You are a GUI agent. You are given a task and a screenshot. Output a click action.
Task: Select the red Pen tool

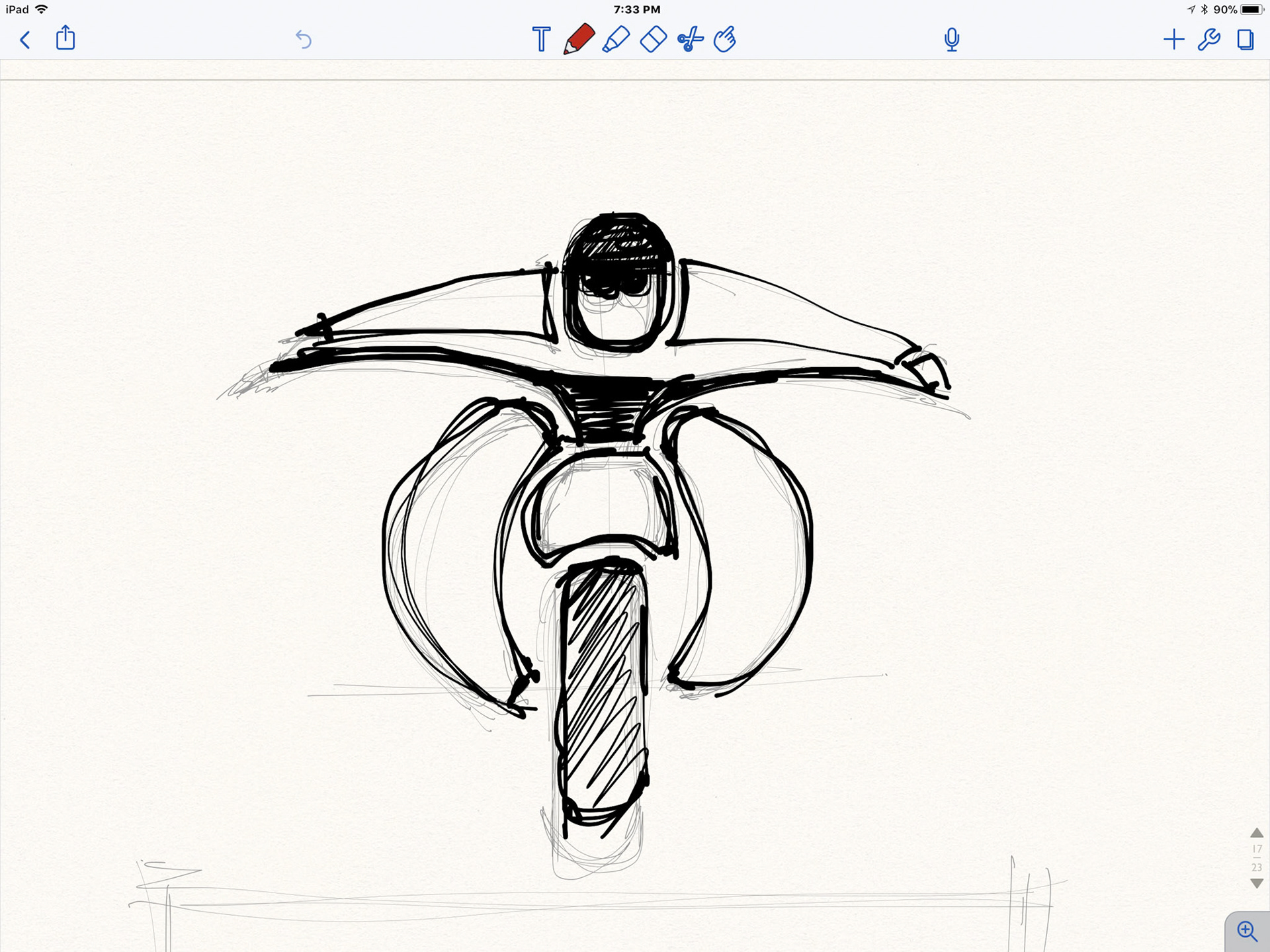[x=579, y=39]
